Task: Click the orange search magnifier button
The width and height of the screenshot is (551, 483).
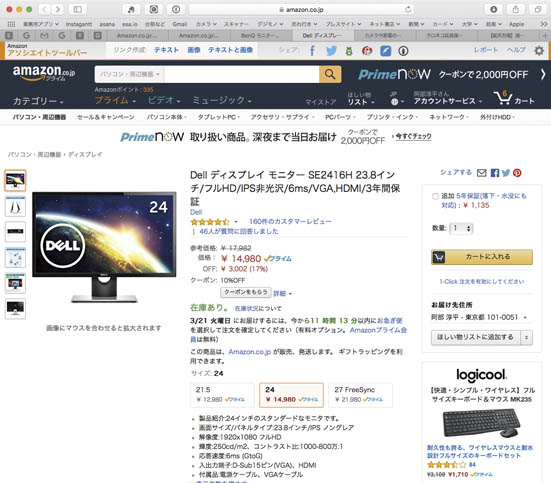Action: point(330,74)
